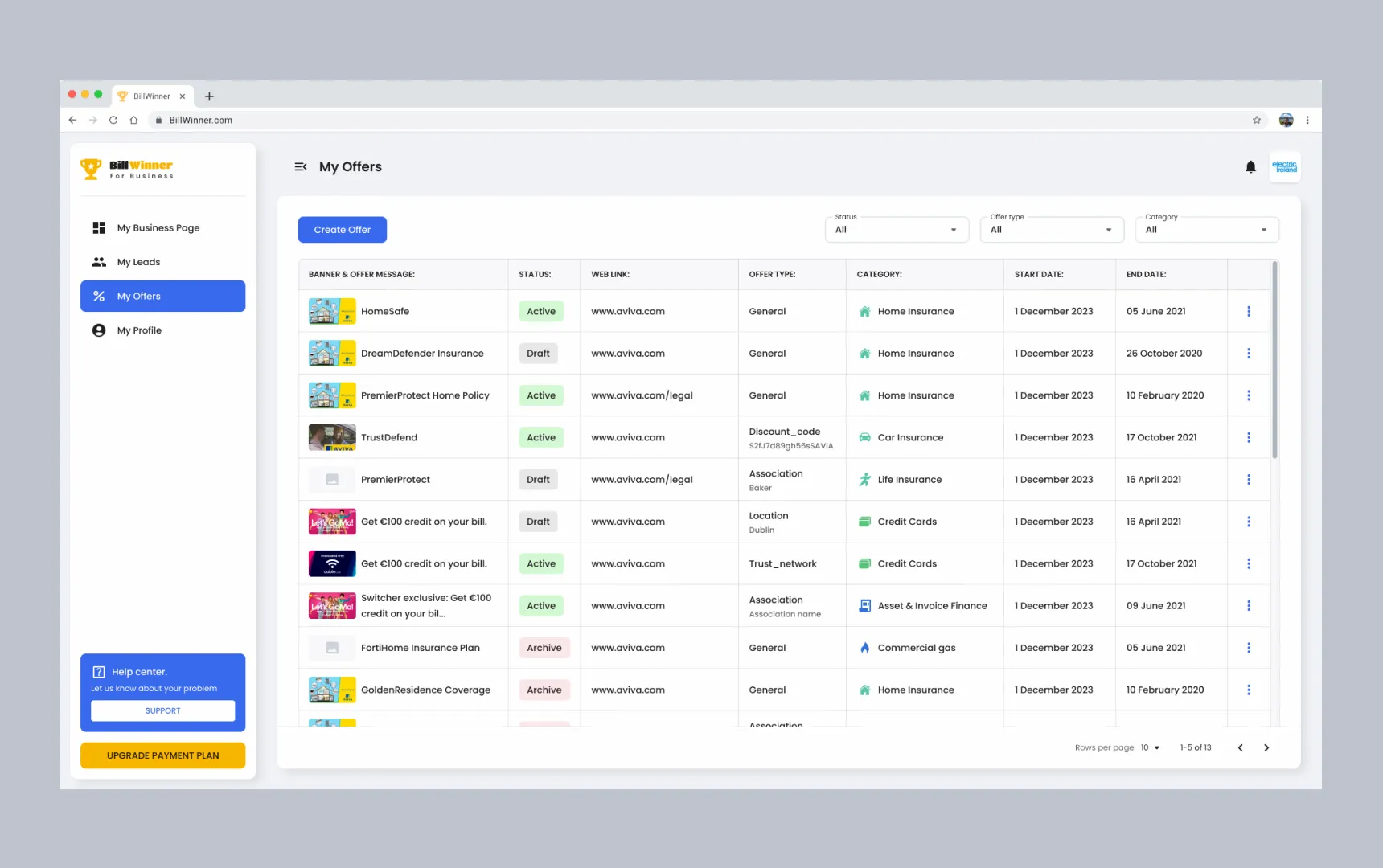Click the DreamDefender Insurance banner thumbnail
The image size is (1383, 868).
point(331,354)
